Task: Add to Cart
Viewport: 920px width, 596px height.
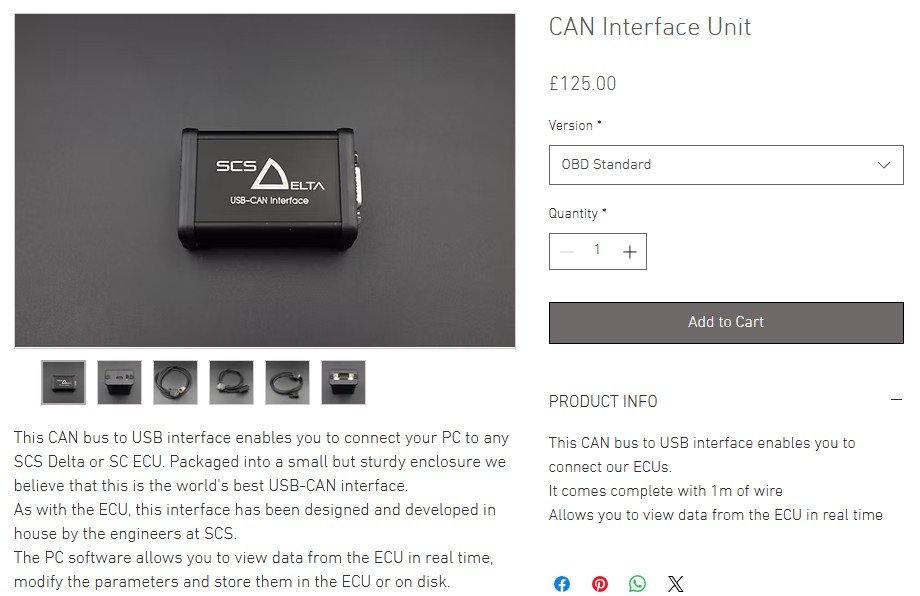Action: point(726,323)
